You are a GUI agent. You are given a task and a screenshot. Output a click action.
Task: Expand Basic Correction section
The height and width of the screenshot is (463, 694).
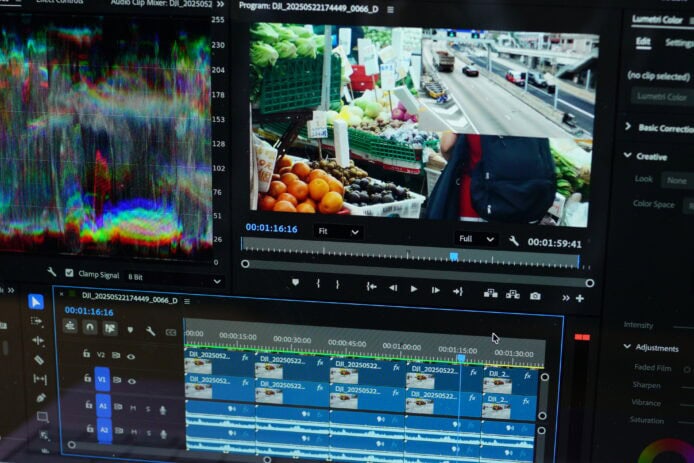point(628,127)
